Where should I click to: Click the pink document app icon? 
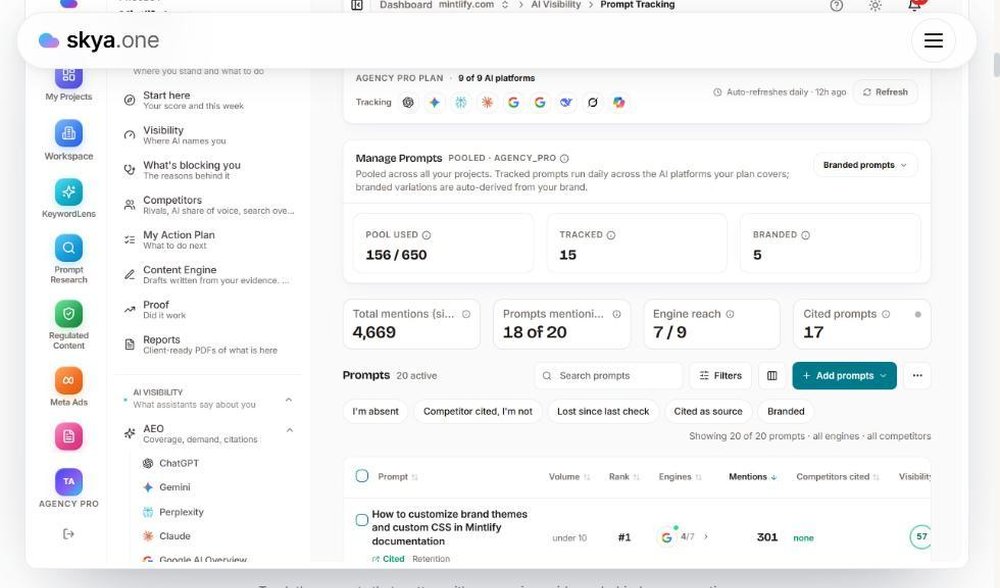coord(68,436)
